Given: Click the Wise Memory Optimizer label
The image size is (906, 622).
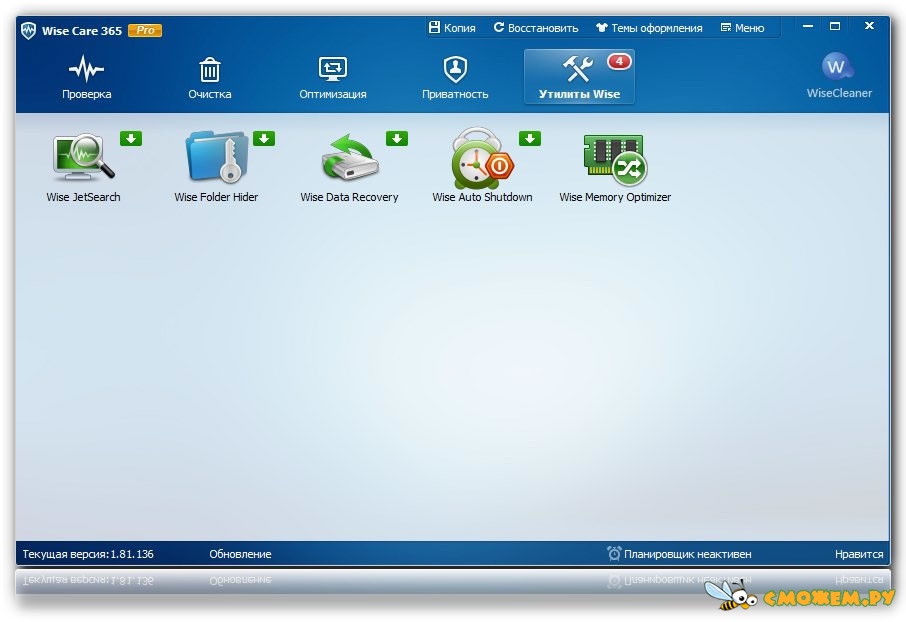Looking at the screenshot, I should click(x=615, y=197).
